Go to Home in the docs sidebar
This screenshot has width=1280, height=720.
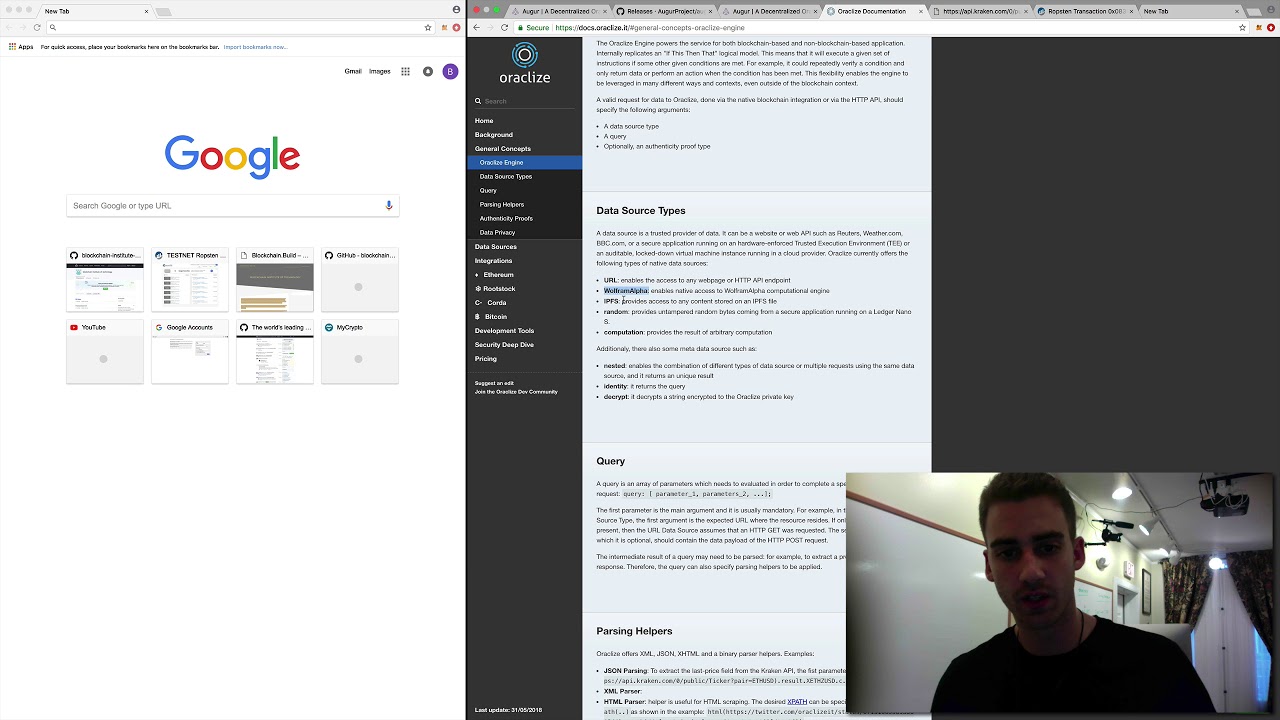pyautogui.click(x=524, y=120)
